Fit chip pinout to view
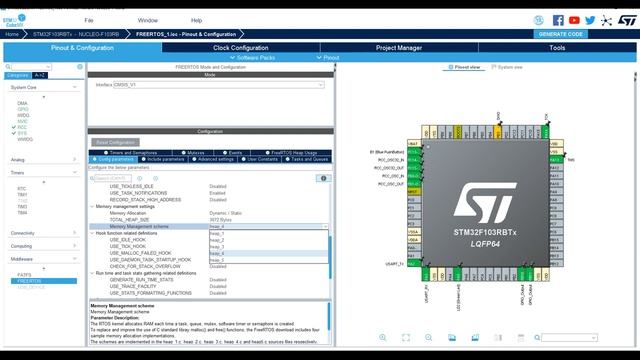 pos(406,338)
